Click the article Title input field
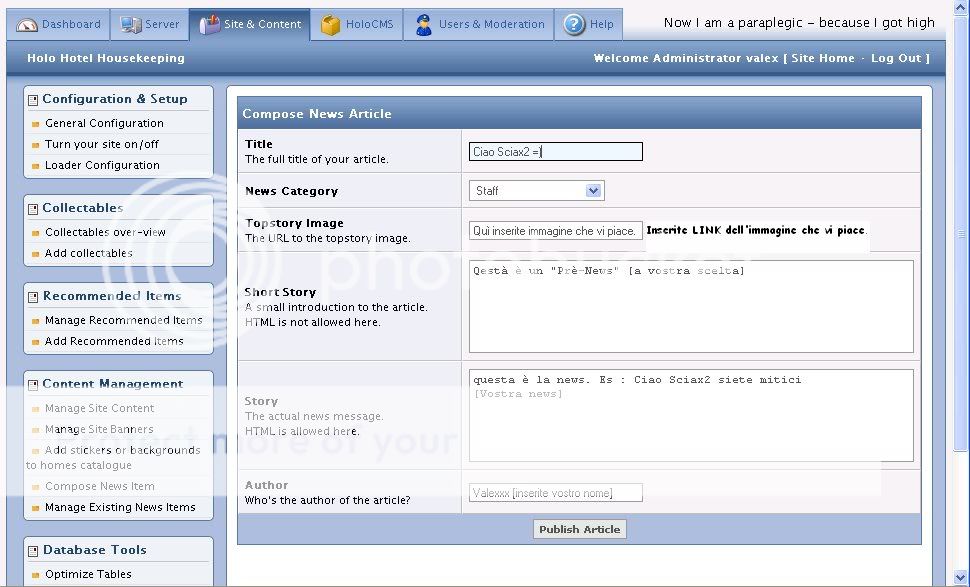Viewport: 970px width, 587px height. 555,152
